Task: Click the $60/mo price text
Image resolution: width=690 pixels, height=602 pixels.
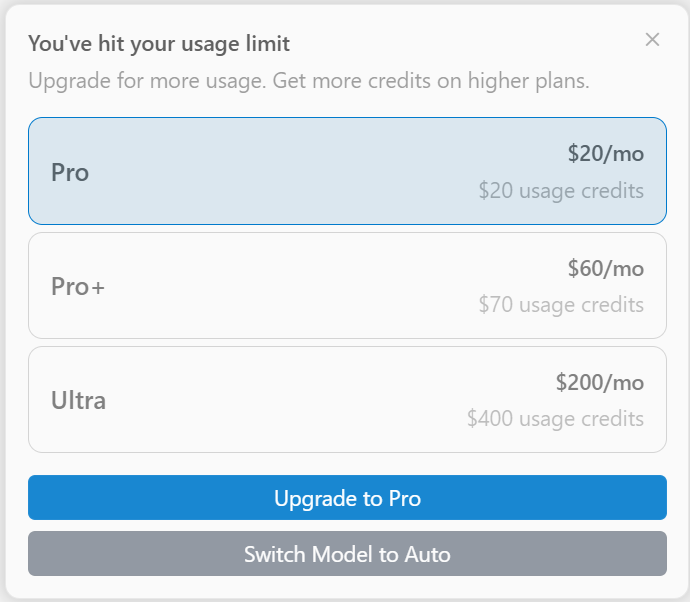Action: (x=605, y=268)
